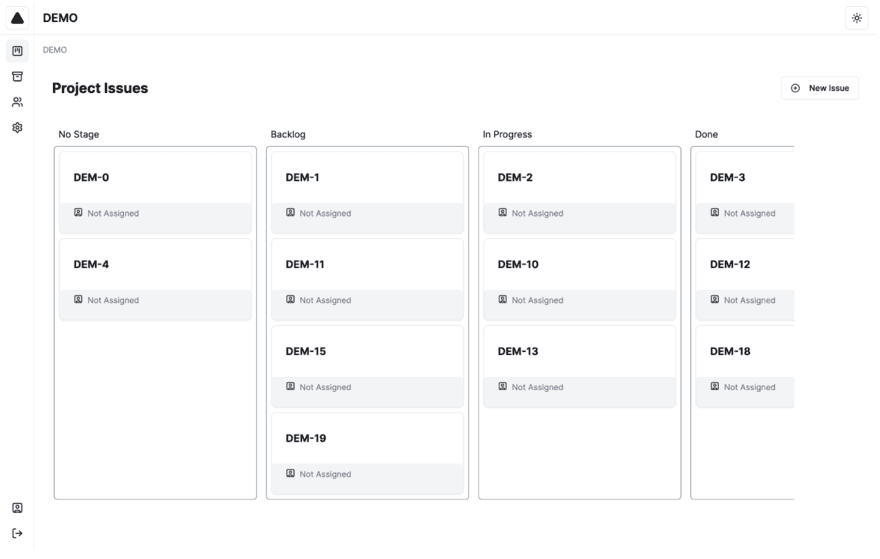Click the Project Issues heading
Screen dimensions: 880x559
tap(100, 88)
